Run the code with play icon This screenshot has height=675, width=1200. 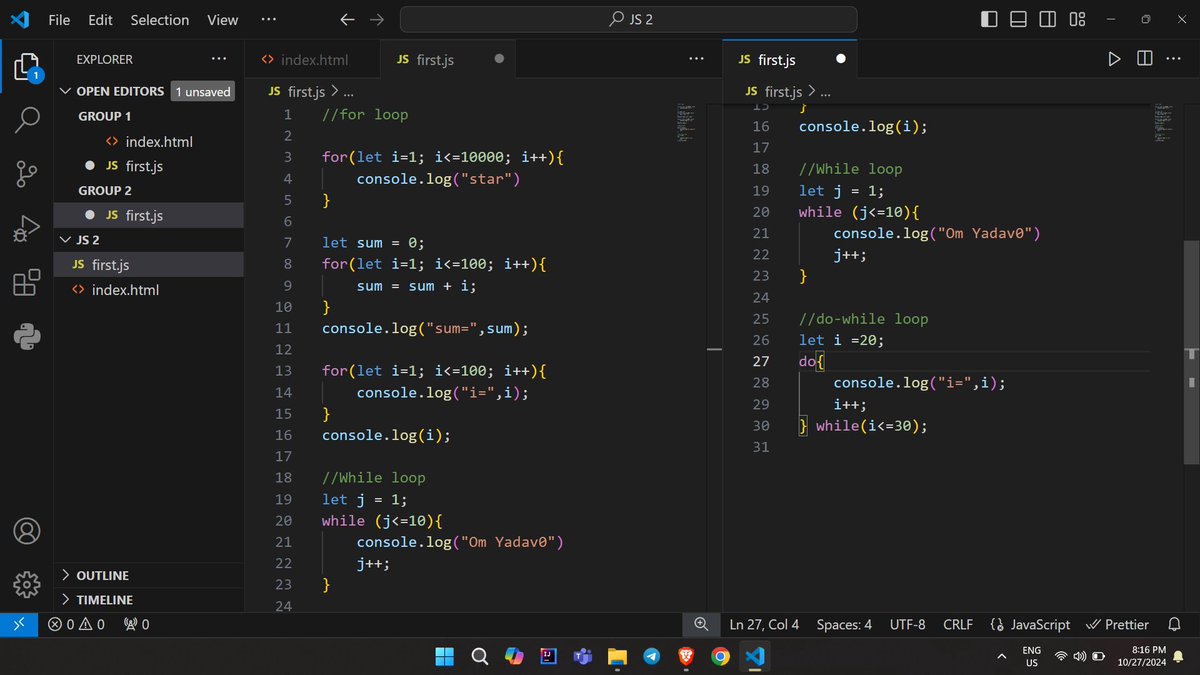pyautogui.click(x=1114, y=59)
